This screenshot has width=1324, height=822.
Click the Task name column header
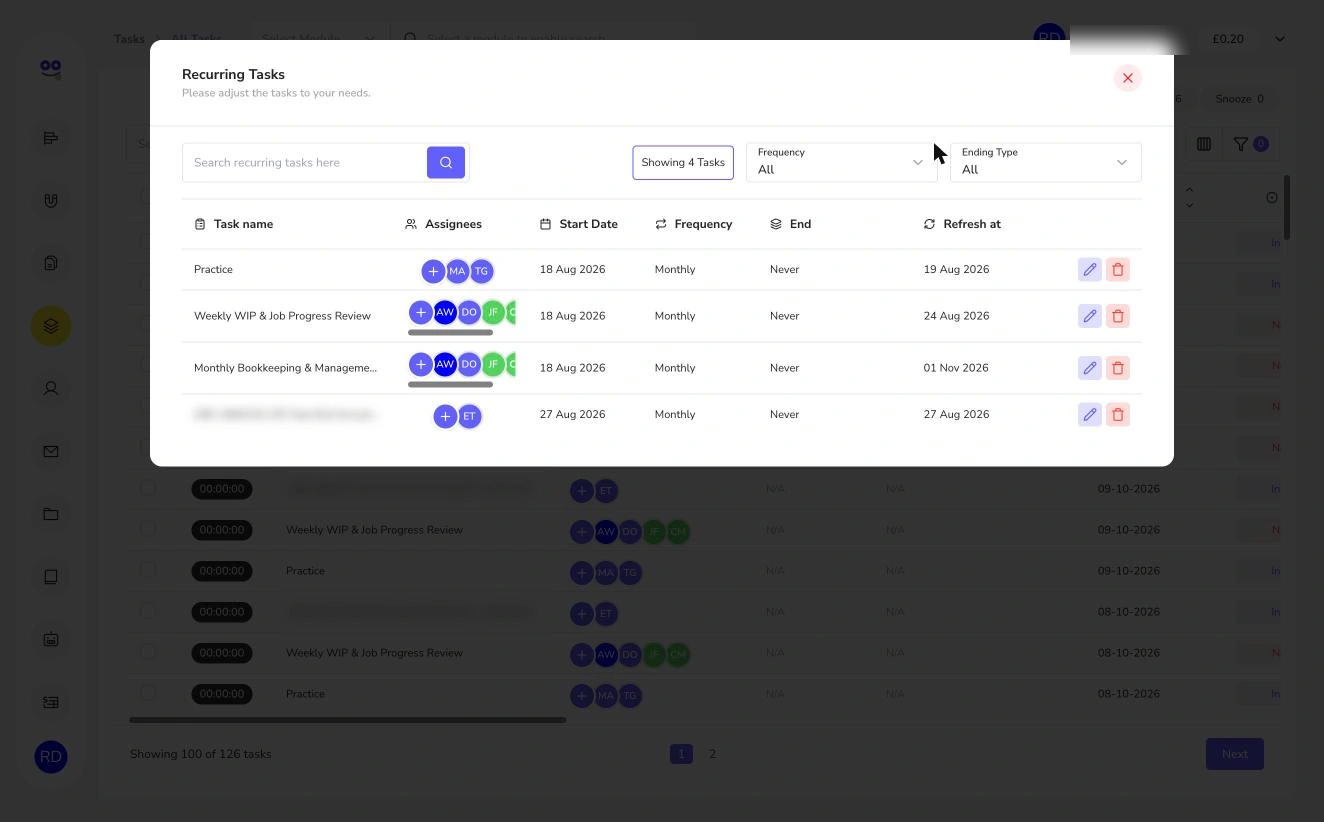234,224
